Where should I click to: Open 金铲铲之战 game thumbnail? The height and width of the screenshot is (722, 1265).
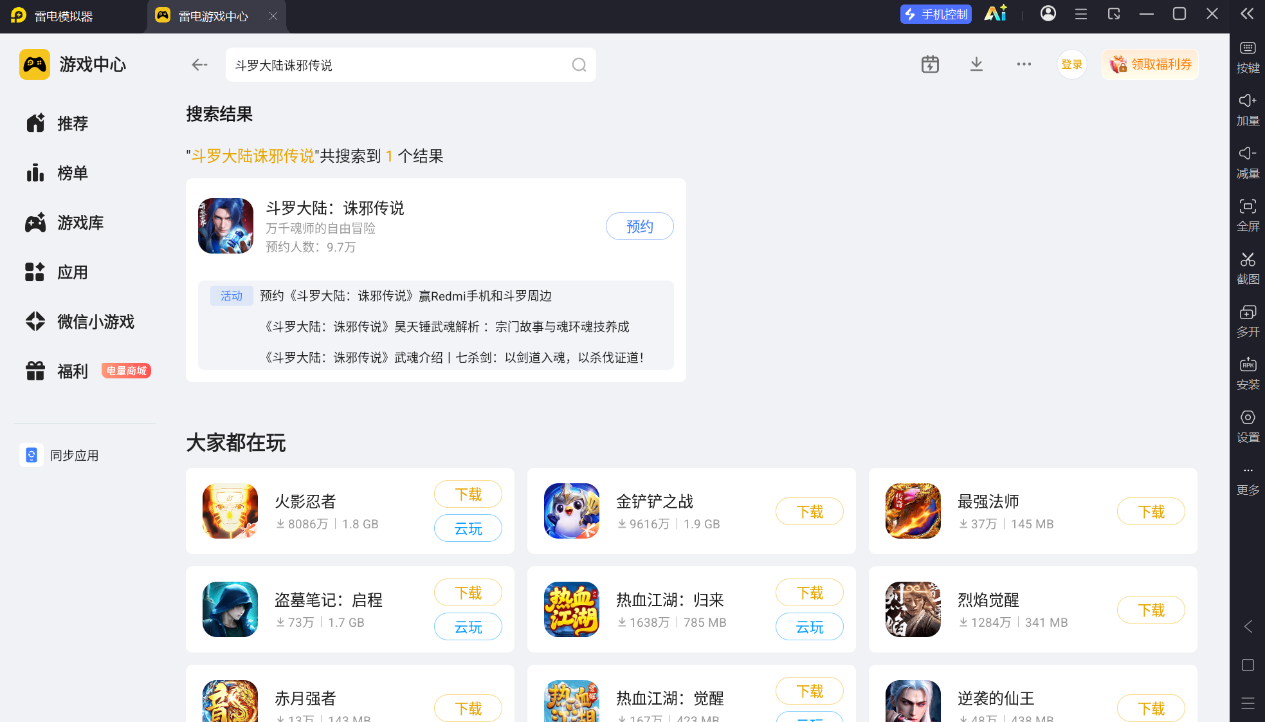pos(572,511)
